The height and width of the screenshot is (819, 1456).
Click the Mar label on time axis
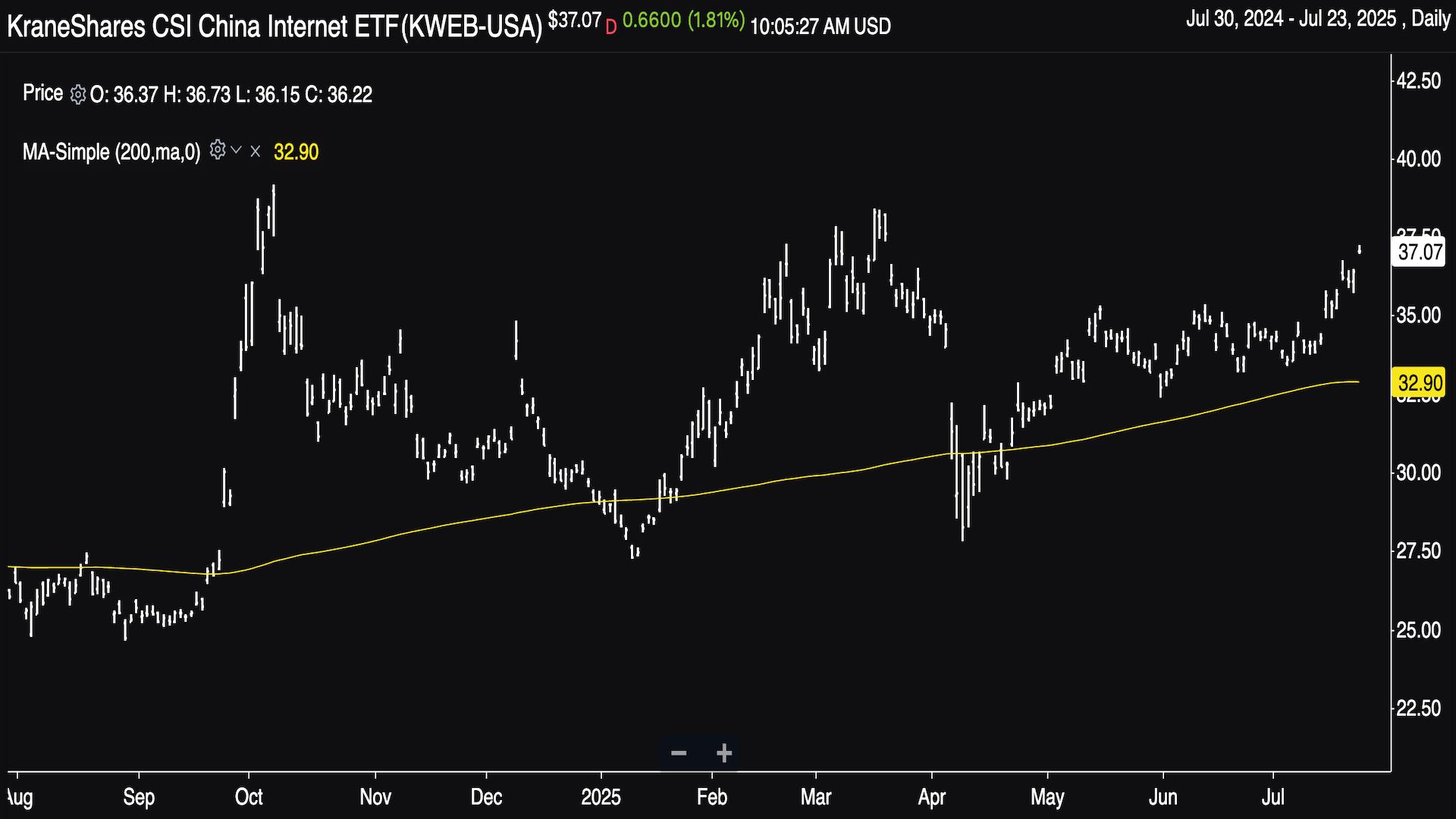[x=816, y=797]
